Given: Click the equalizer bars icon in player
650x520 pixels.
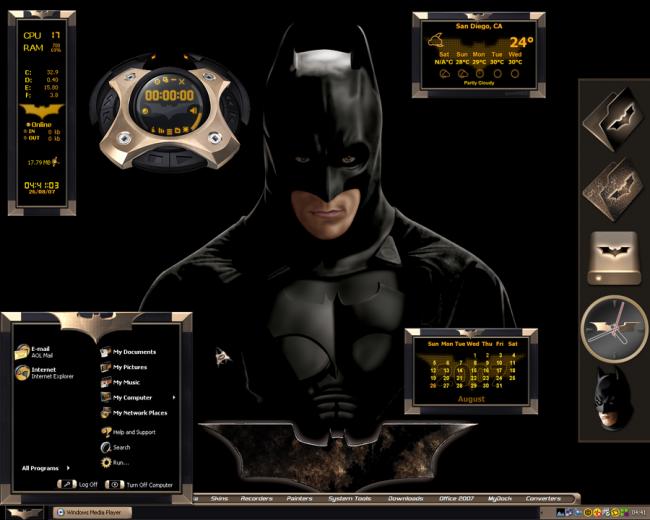Looking at the screenshot, I should pyautogui.click(x=161, y=131).
